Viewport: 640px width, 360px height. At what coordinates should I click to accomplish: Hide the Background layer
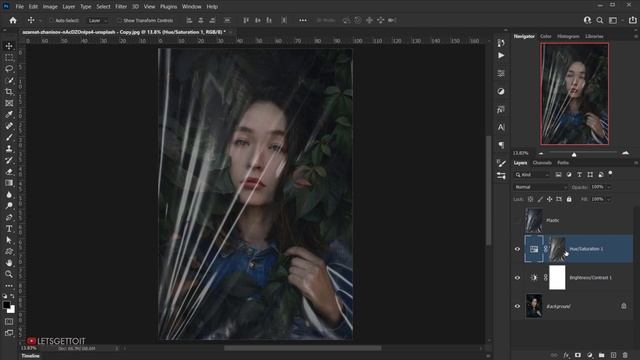517,306
